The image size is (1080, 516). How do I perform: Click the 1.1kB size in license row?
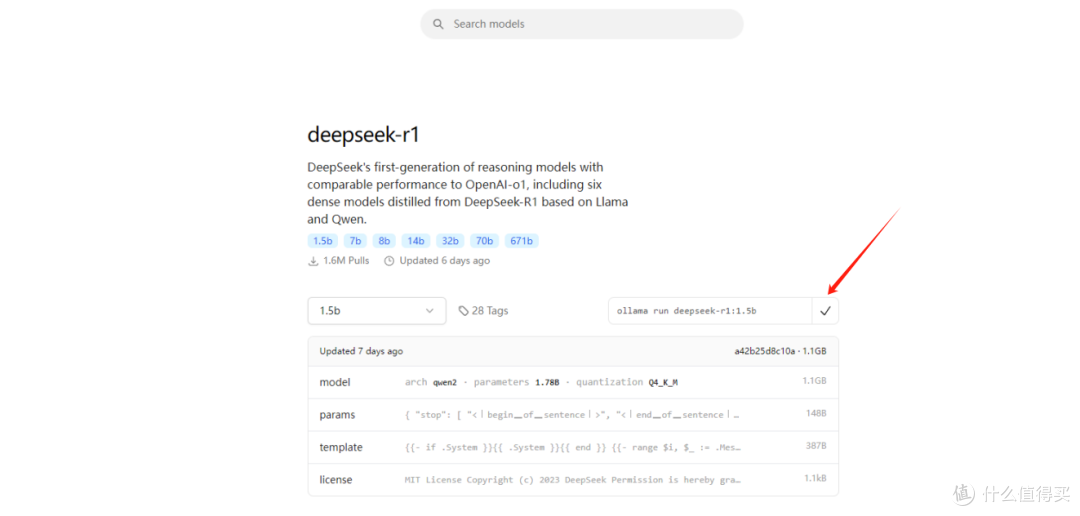(815, 478)
